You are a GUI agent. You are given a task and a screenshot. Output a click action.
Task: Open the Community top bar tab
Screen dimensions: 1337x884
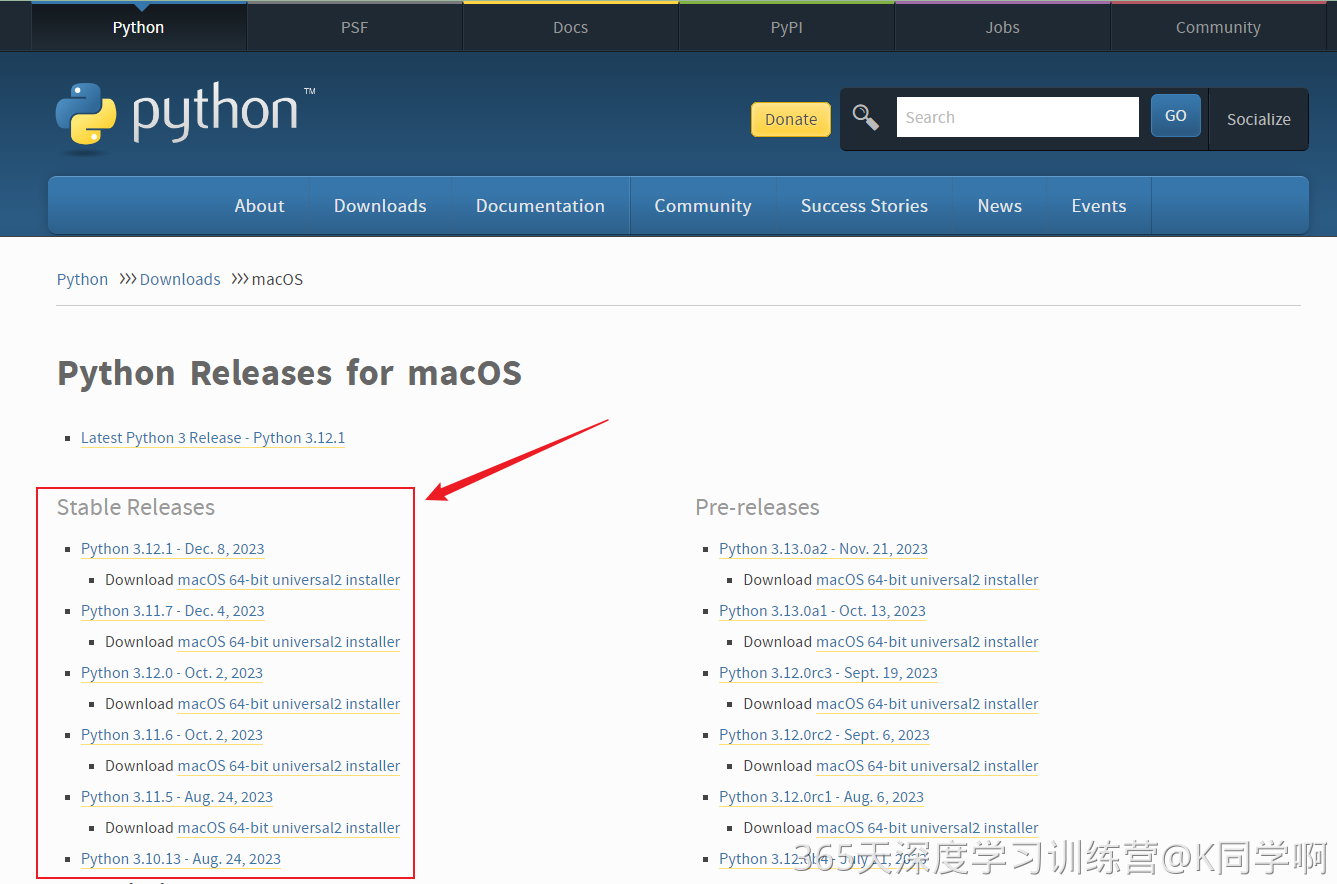(x=1218, y=27)
